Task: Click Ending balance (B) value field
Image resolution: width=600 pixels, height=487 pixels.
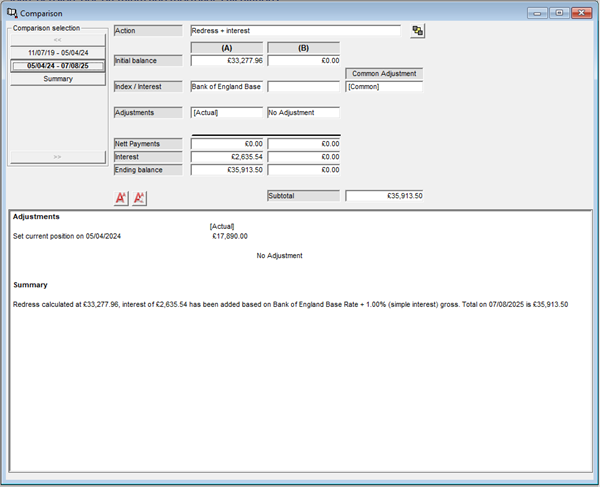Action: [303, 170]
